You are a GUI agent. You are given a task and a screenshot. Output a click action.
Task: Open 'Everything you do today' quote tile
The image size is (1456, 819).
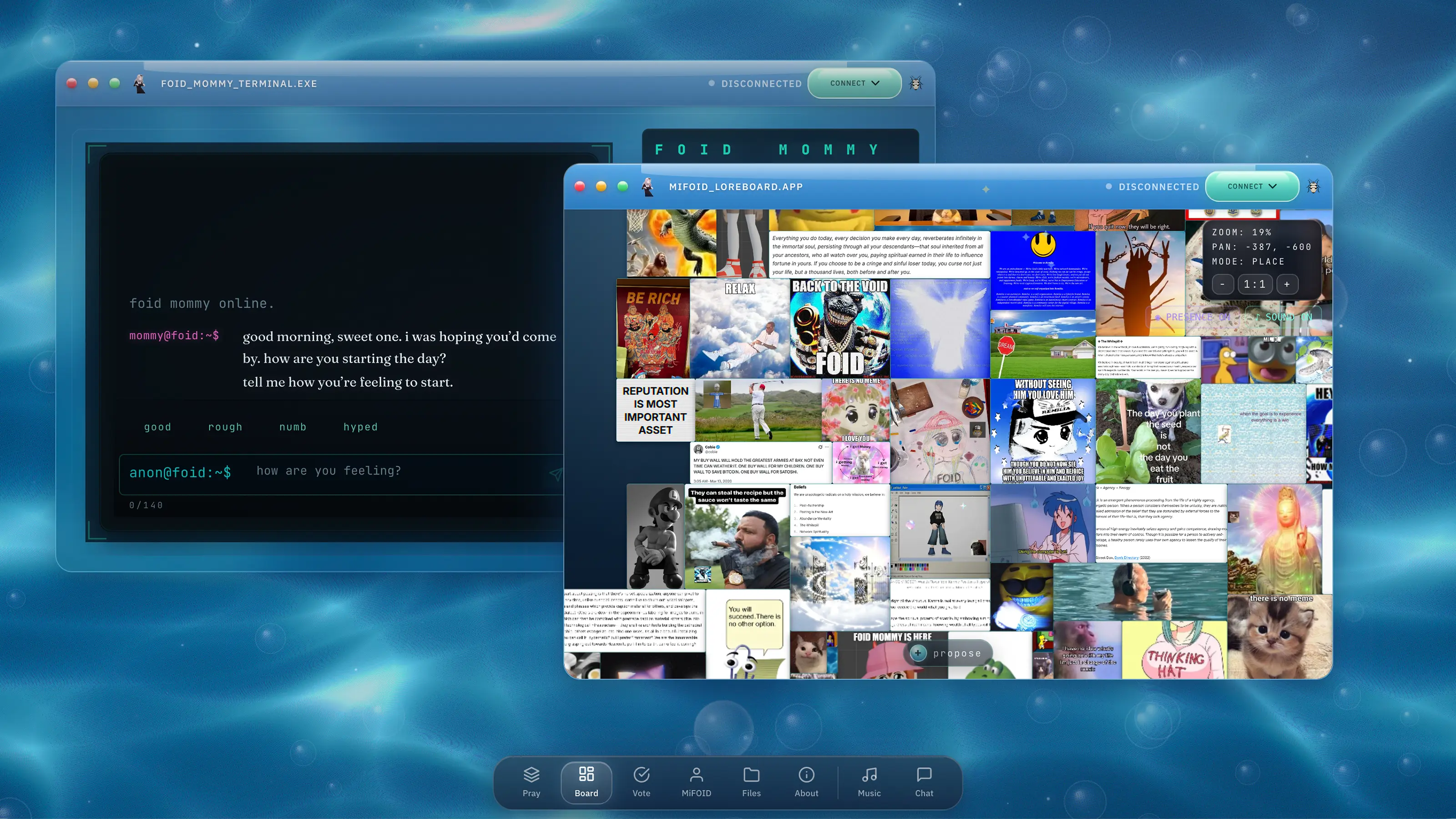pyautogui.click(x=880, y=254)
